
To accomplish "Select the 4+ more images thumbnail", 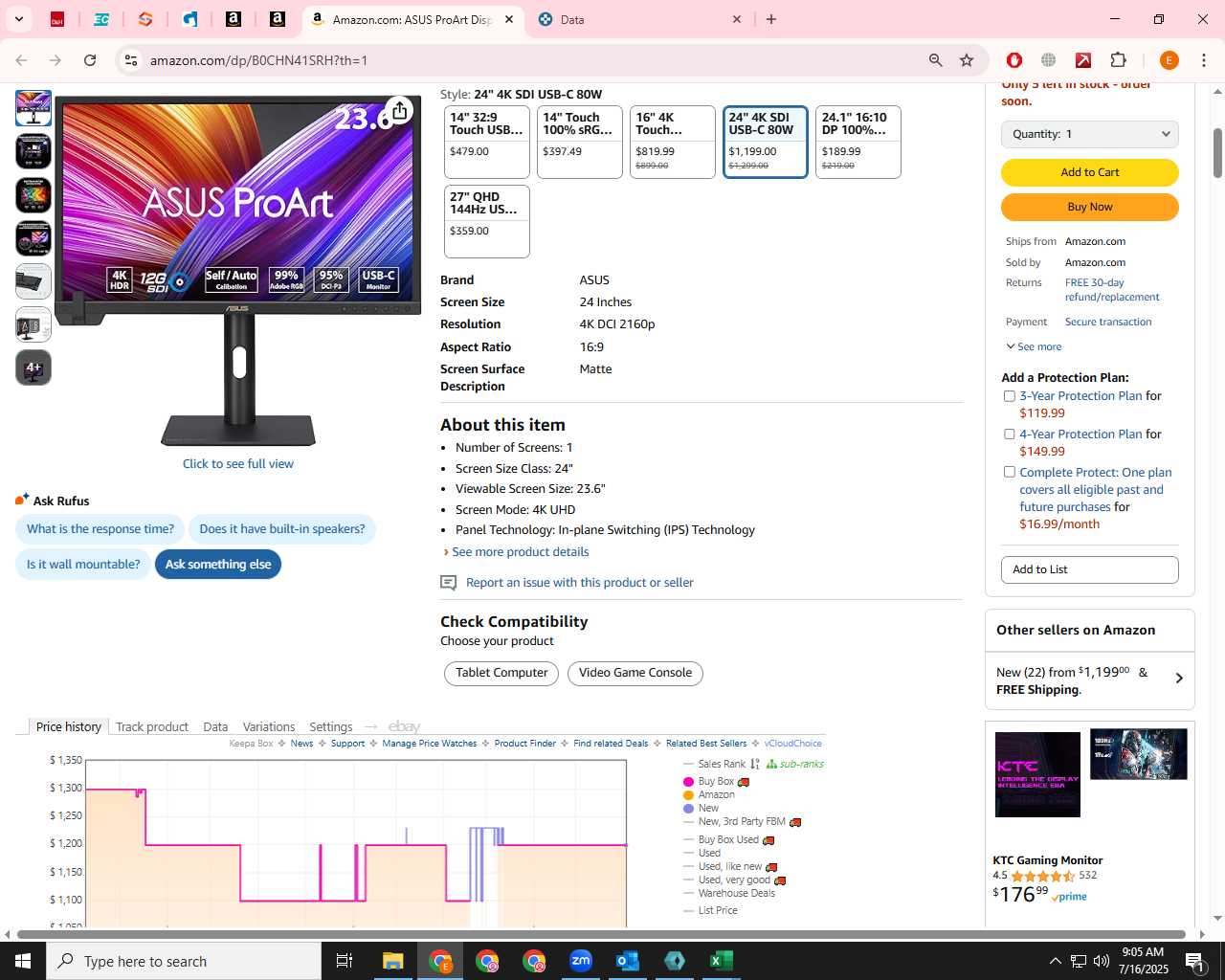I will (33, 367).
